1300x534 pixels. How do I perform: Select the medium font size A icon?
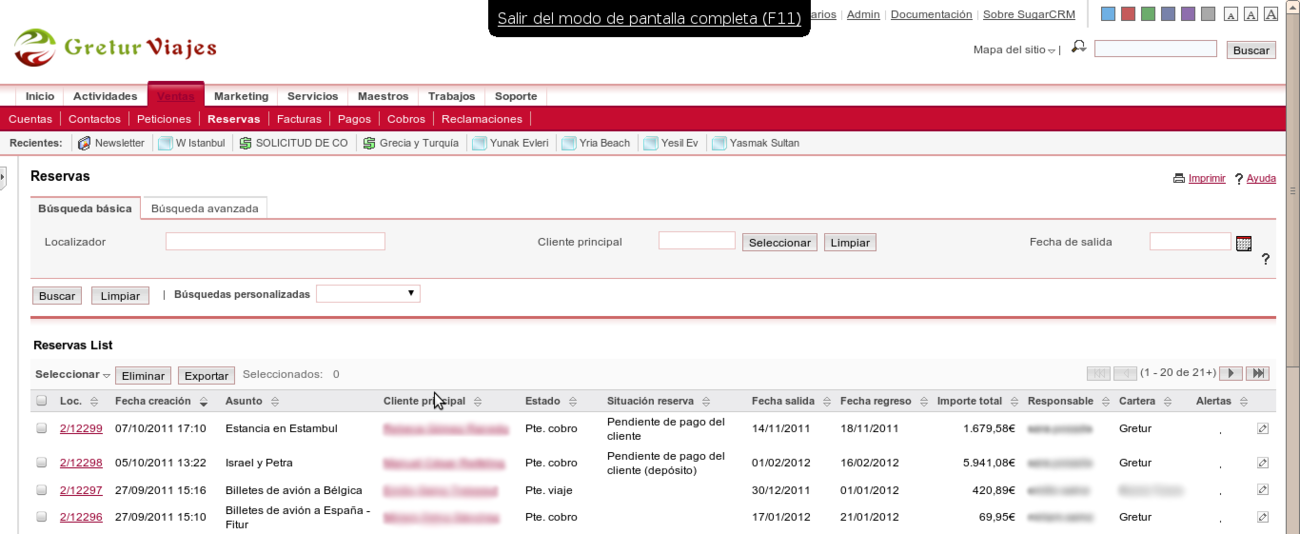click(1251, 14)
